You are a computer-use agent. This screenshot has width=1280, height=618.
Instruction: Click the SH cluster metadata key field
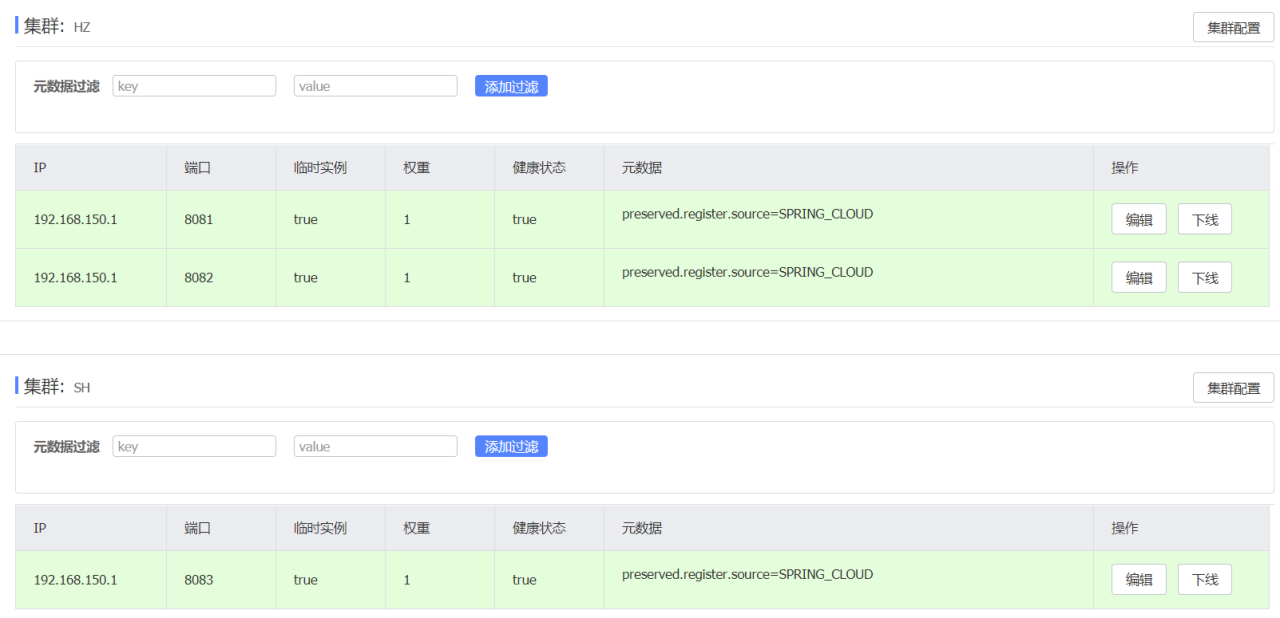194,446
